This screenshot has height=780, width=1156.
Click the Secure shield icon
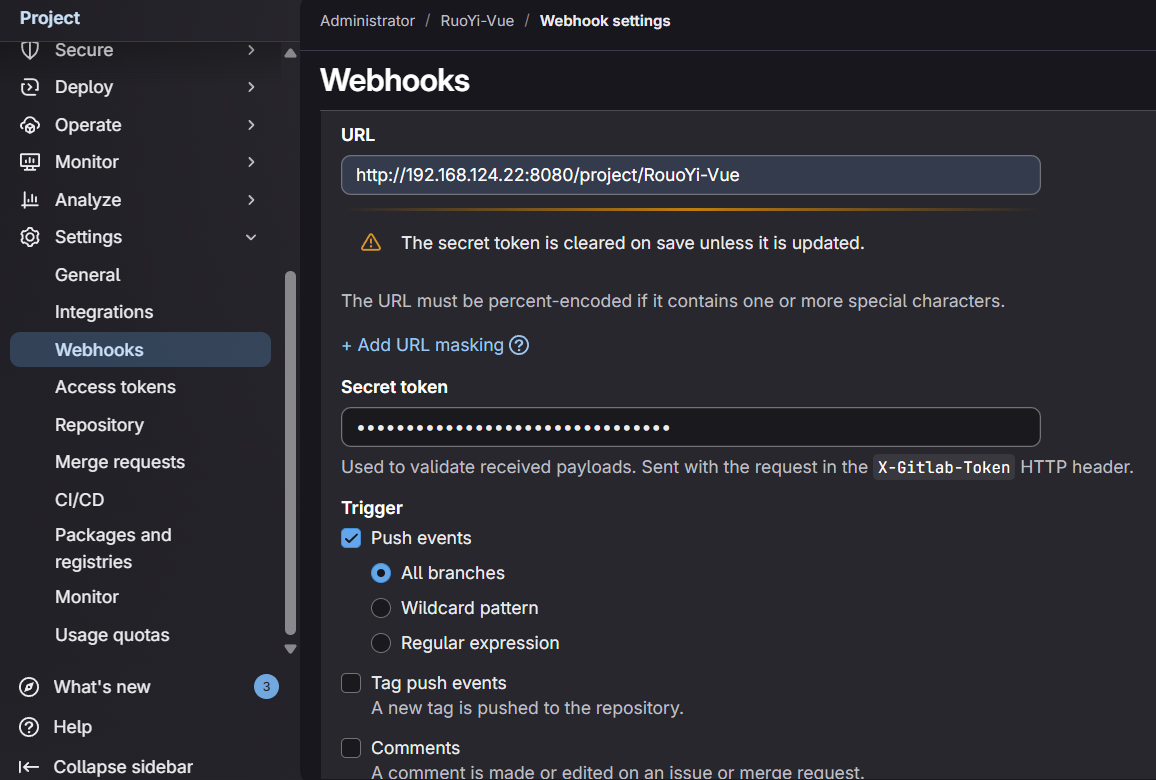click(x=29, y=50)
